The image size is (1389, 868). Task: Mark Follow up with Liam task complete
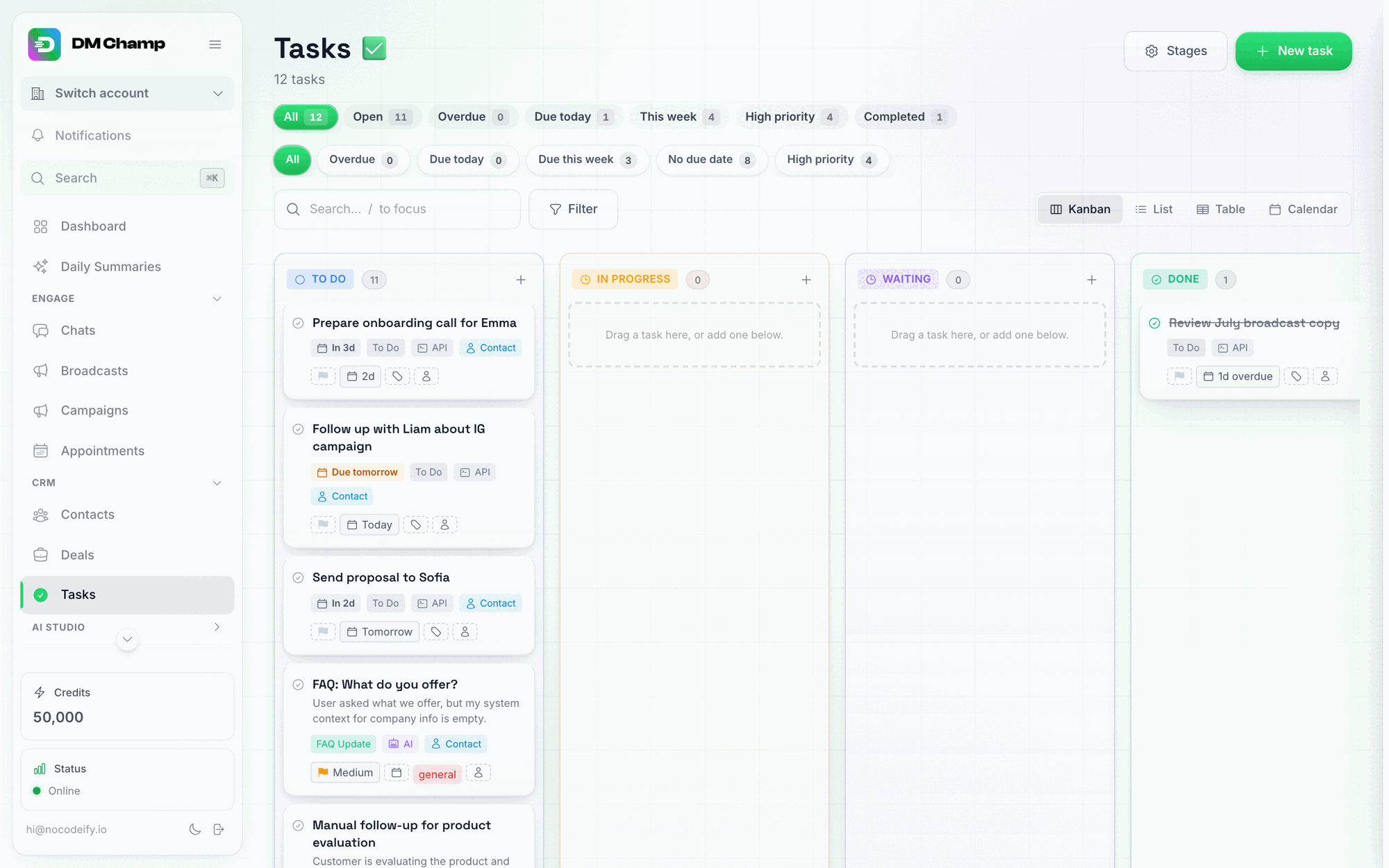pyautogui.click(x=298, y=429)
